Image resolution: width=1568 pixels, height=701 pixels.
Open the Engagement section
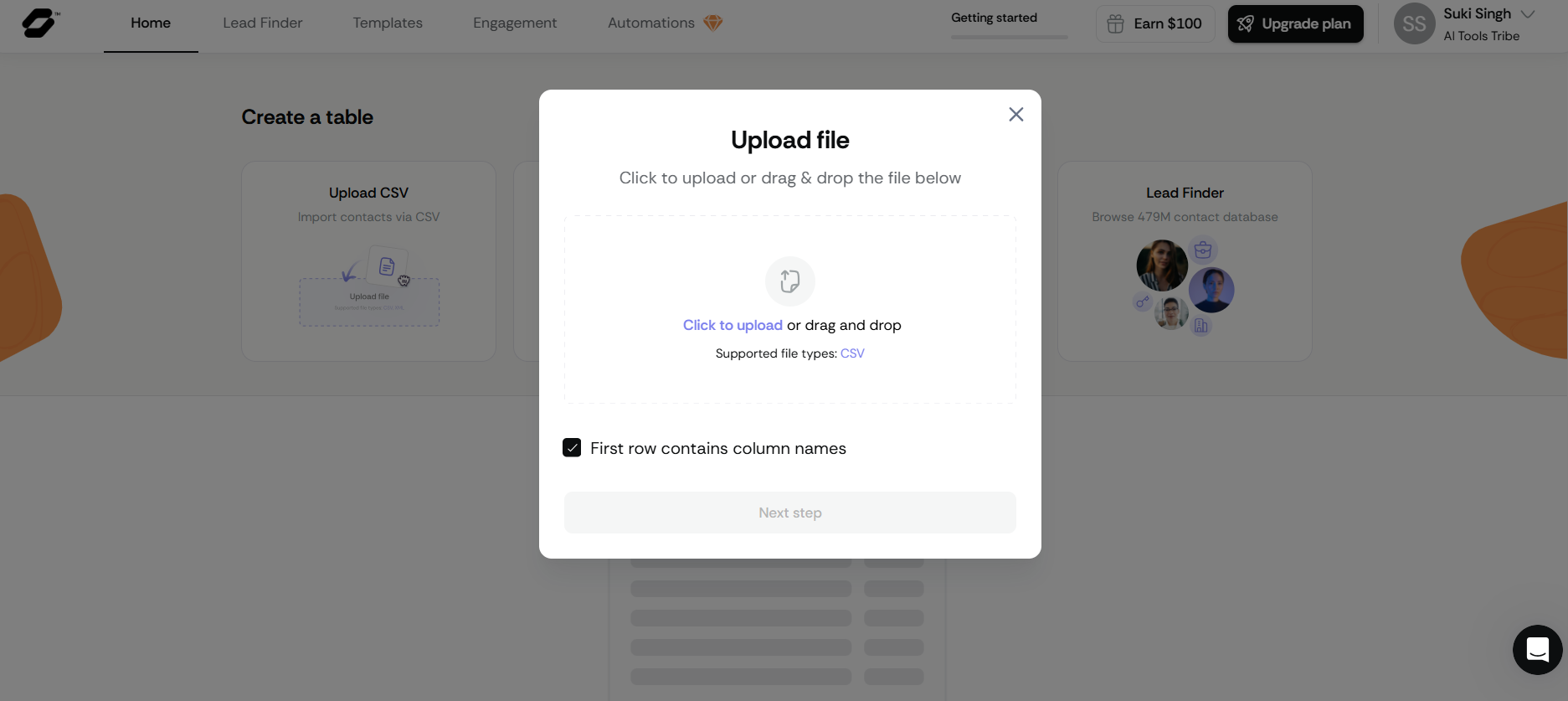(514, 23)
